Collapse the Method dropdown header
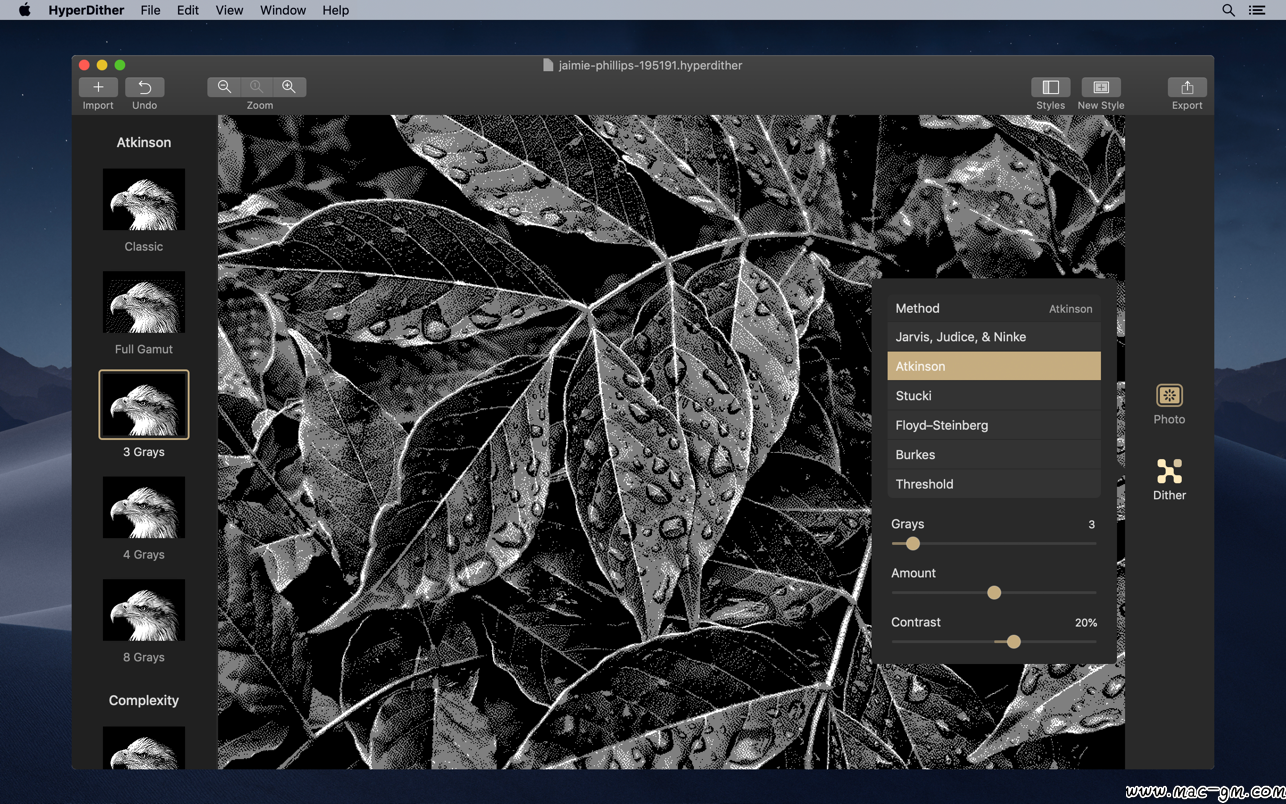Screen dimensions: 1286x804 (994, 308)
